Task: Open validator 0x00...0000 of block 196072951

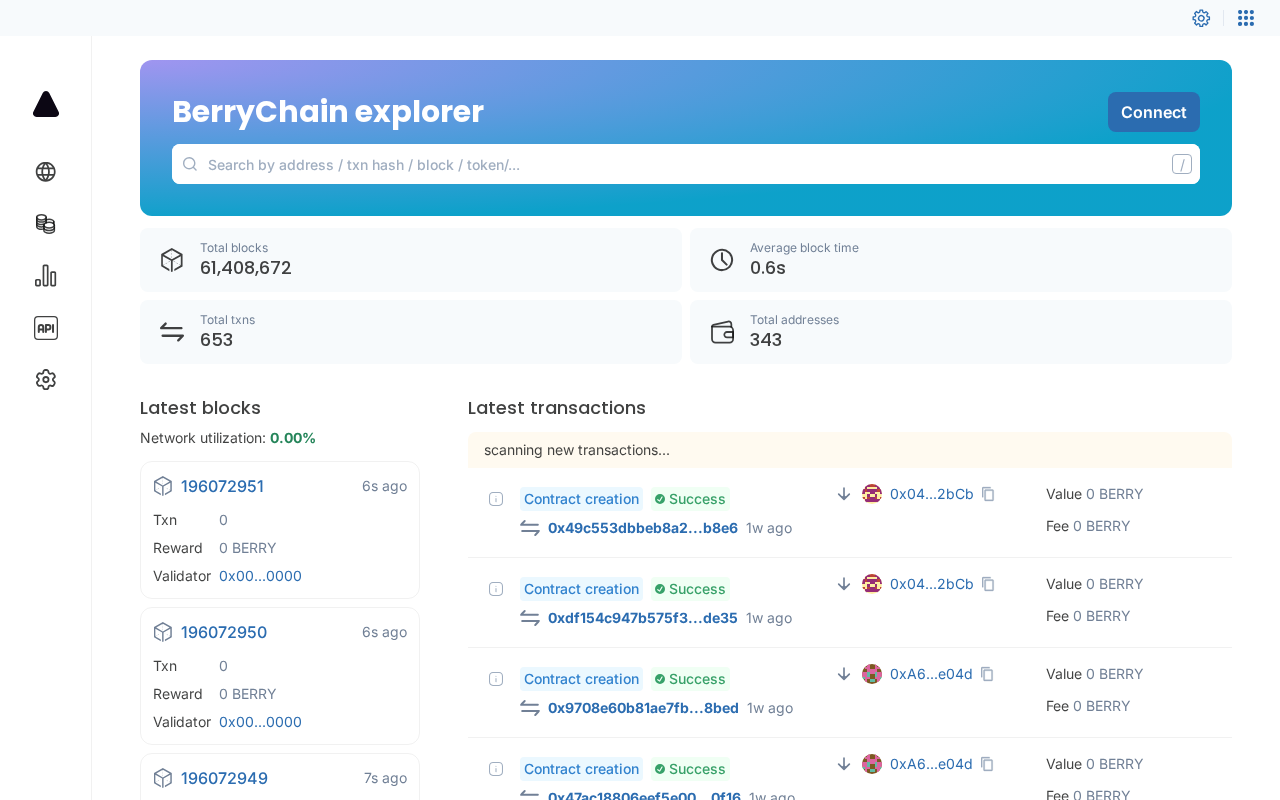Action: (260, 576)
